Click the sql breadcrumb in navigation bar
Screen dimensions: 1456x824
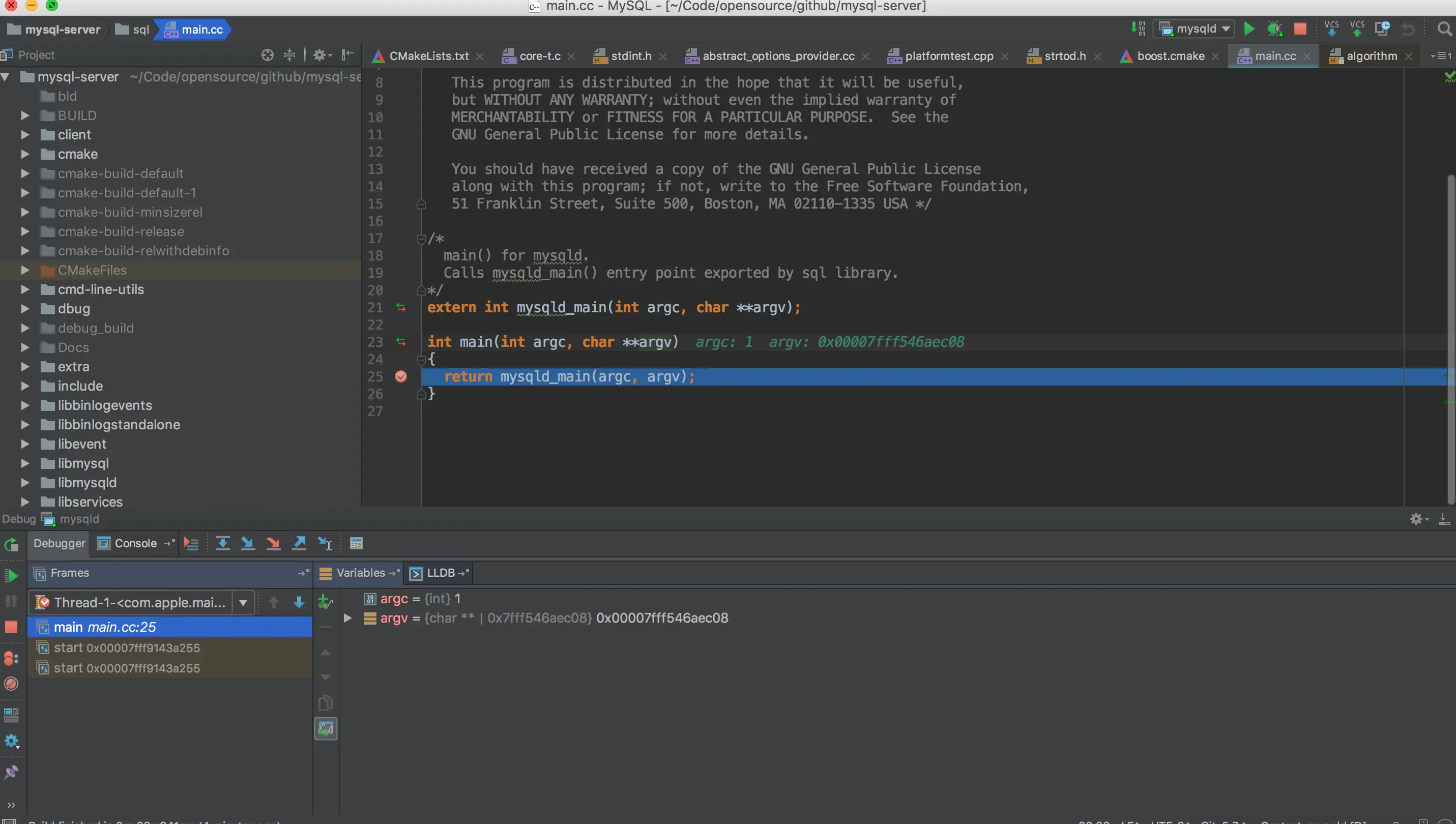[x=140, y=30]
